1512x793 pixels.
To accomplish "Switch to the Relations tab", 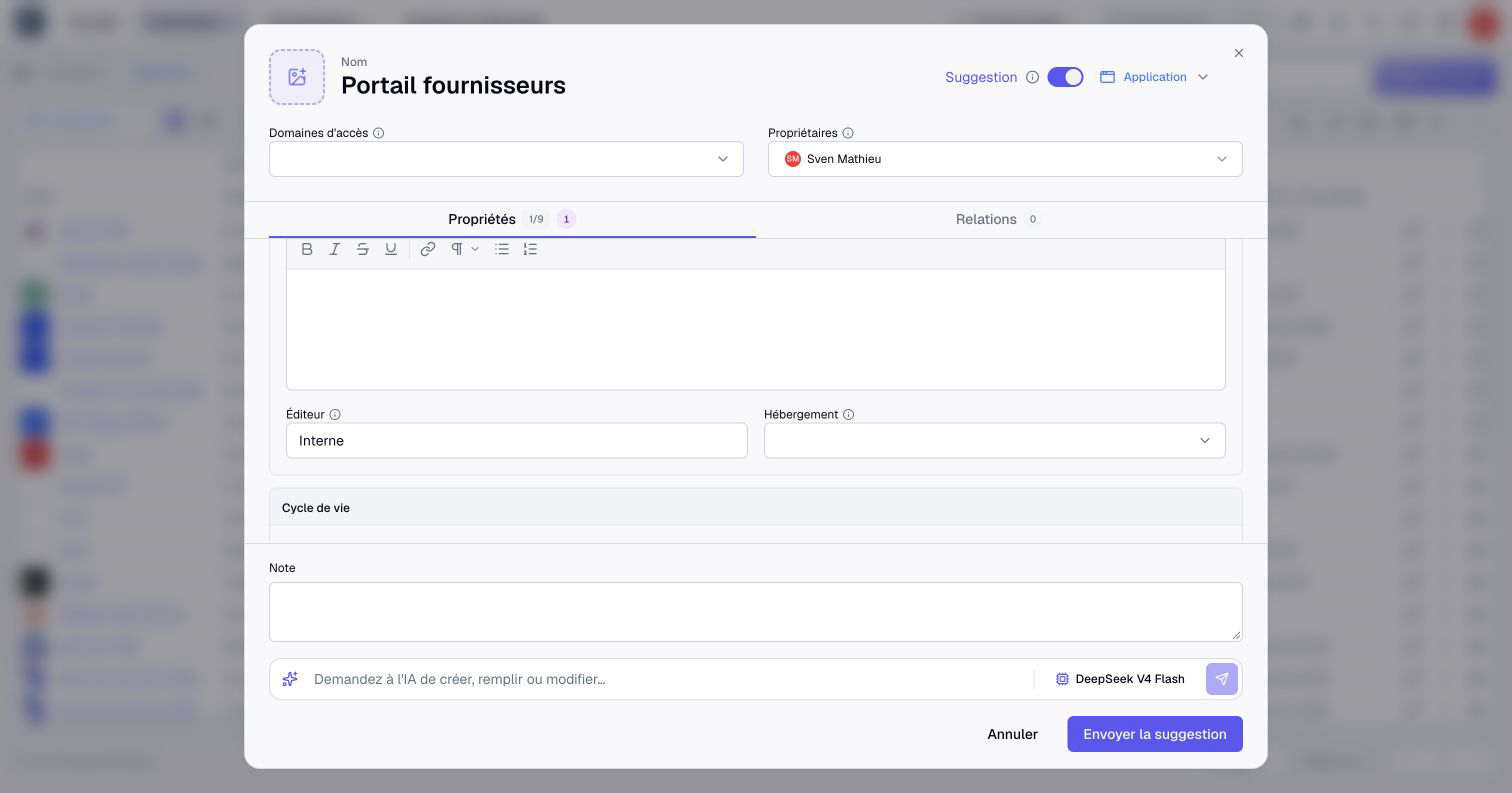I will click(998, 219).
